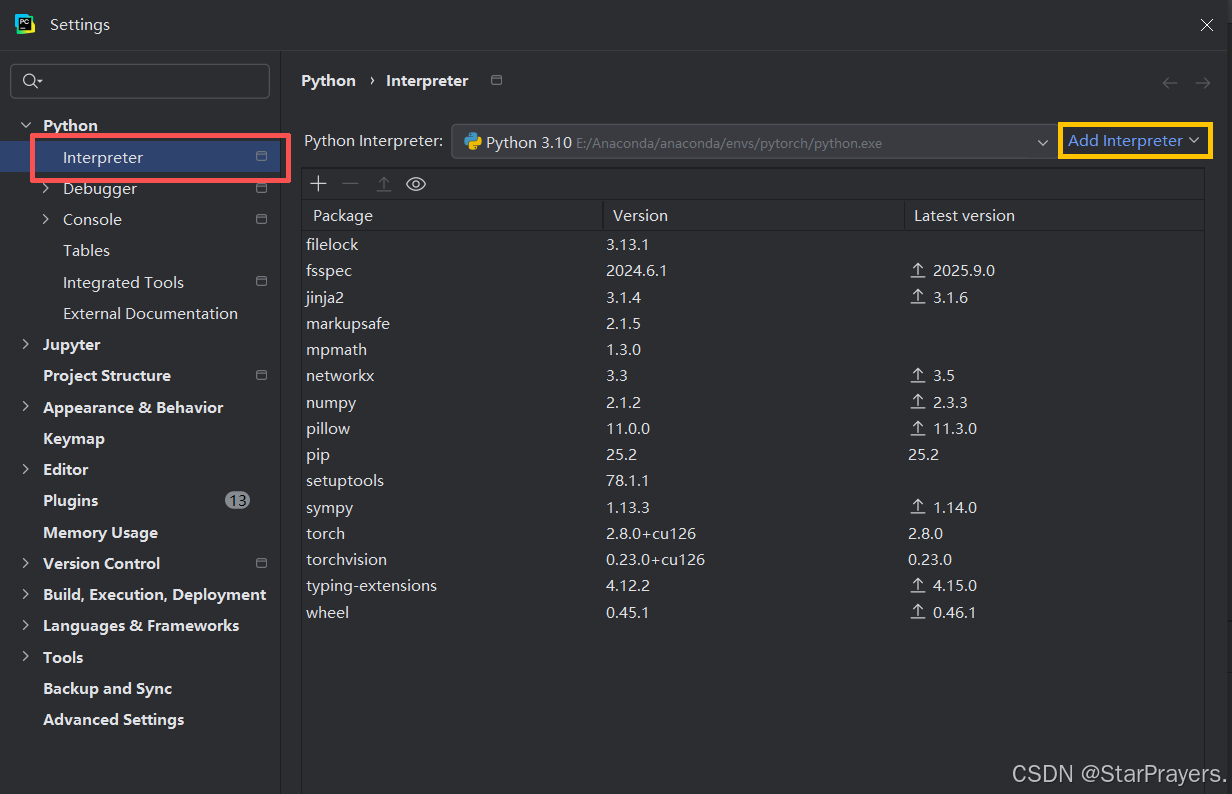Image resolution: width=1232 pixels, height=794 pixels.
Task: Expand the Console subtree
Action: tap(45, 220)
